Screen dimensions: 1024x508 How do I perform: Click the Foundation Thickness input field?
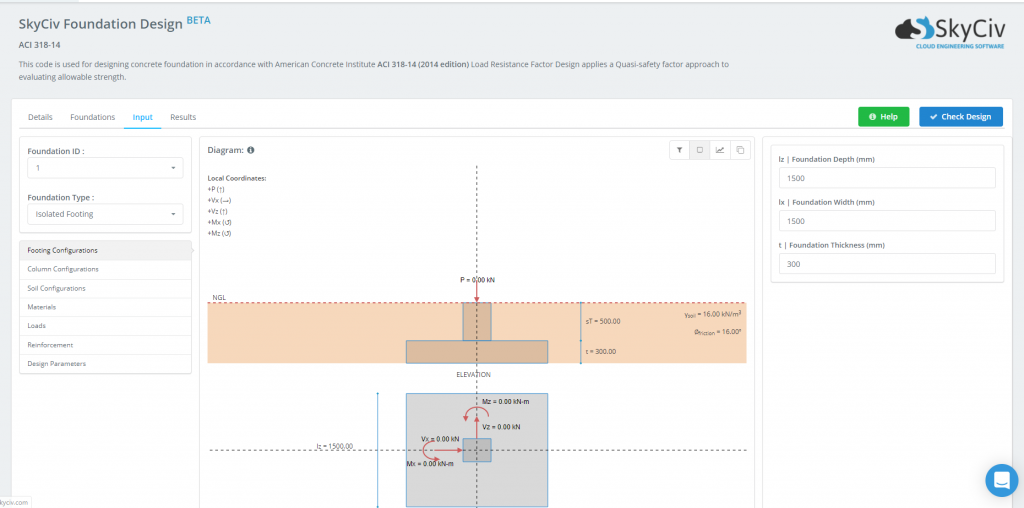tap(887, 264)
